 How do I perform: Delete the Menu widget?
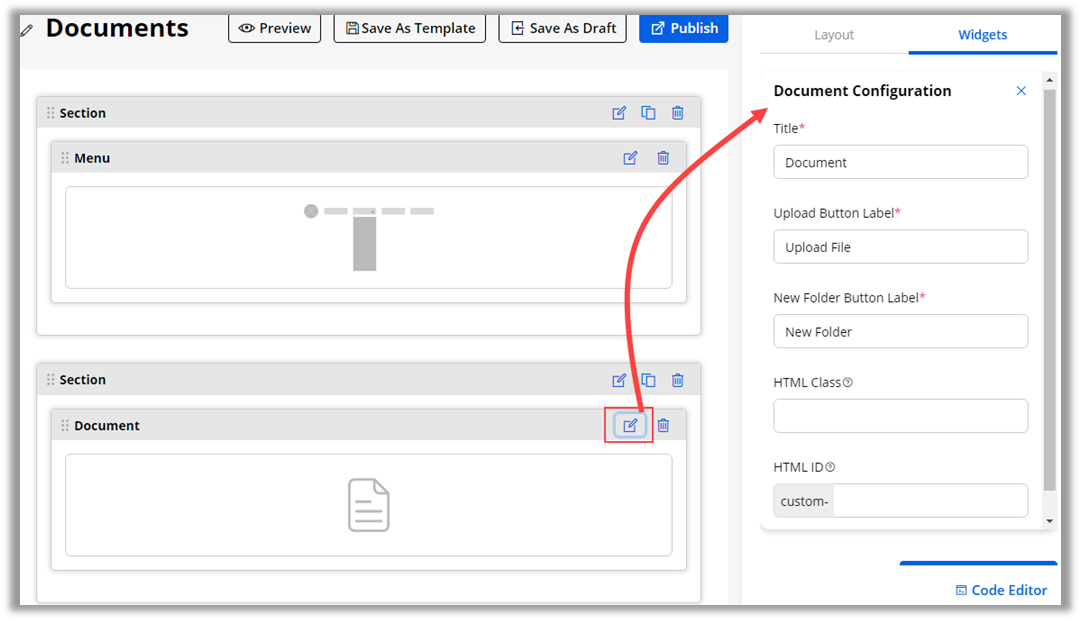(663, 158)
